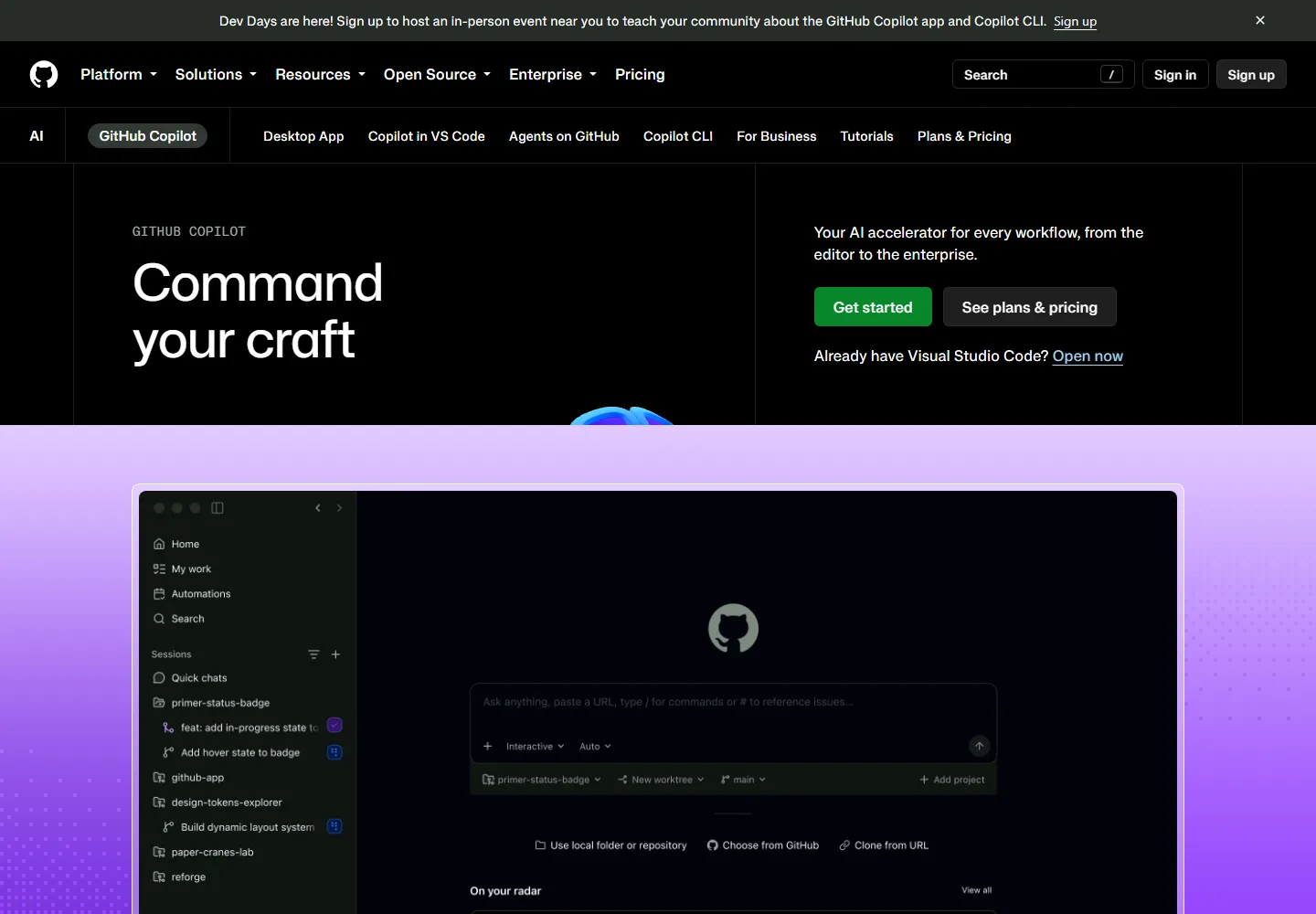
Task: Open the Interactive mode dropdown
Action: tap(535, 747)
